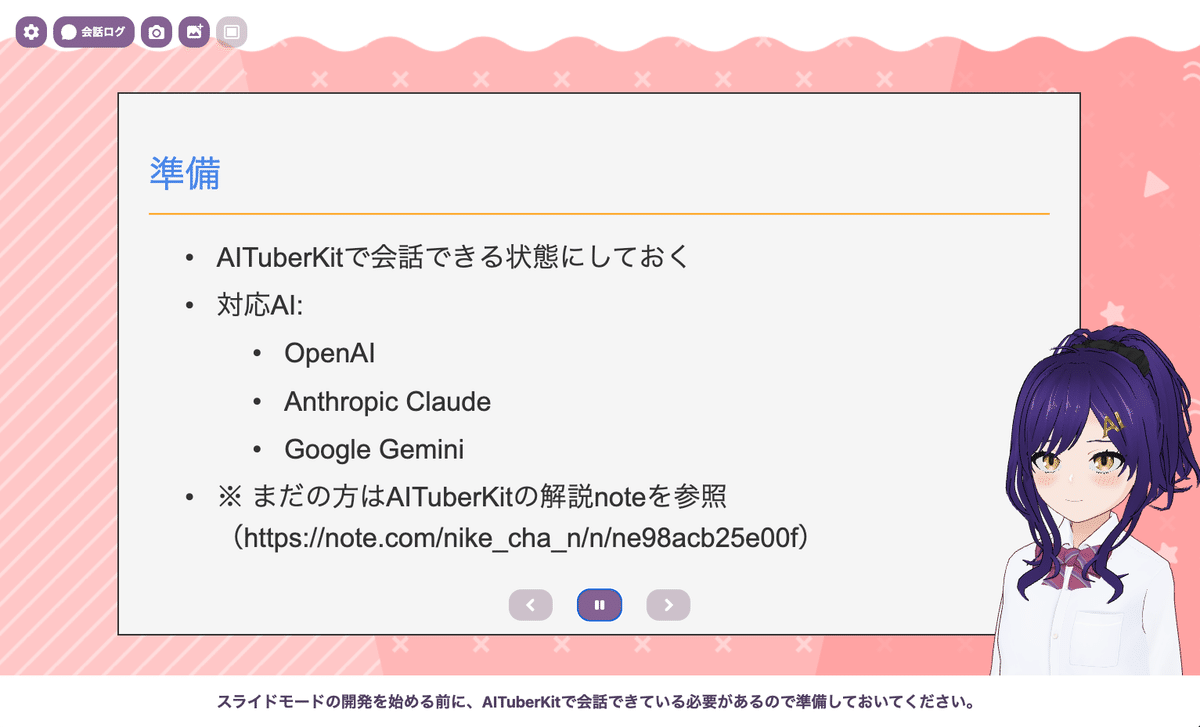Open the settings gear icon
Viewport: 1200px width, 727px height.
31,32
